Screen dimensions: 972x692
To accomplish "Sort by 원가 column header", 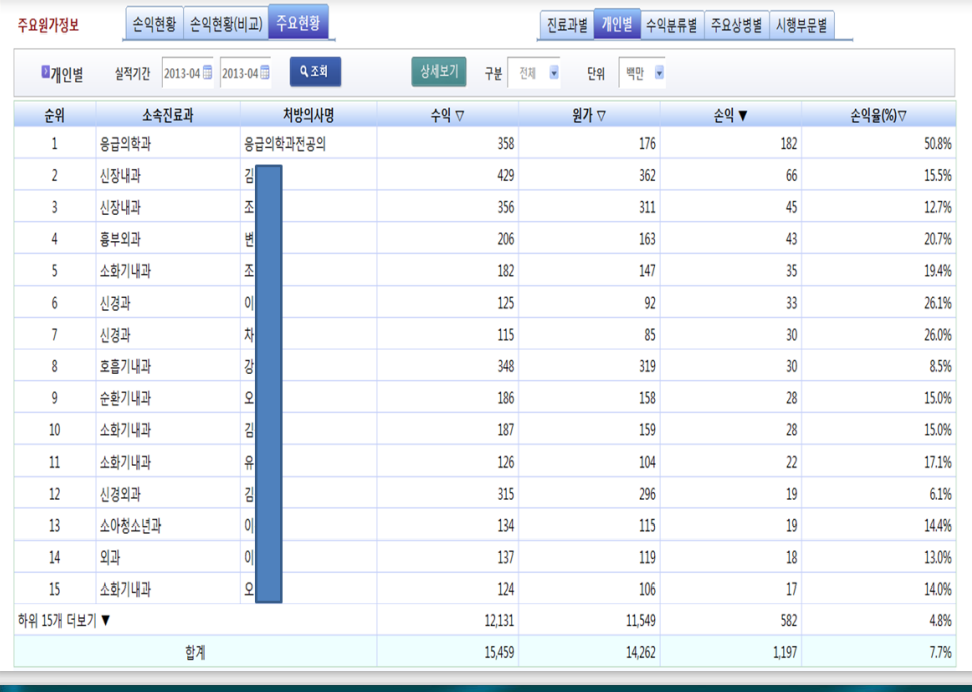I will point(589,115).
